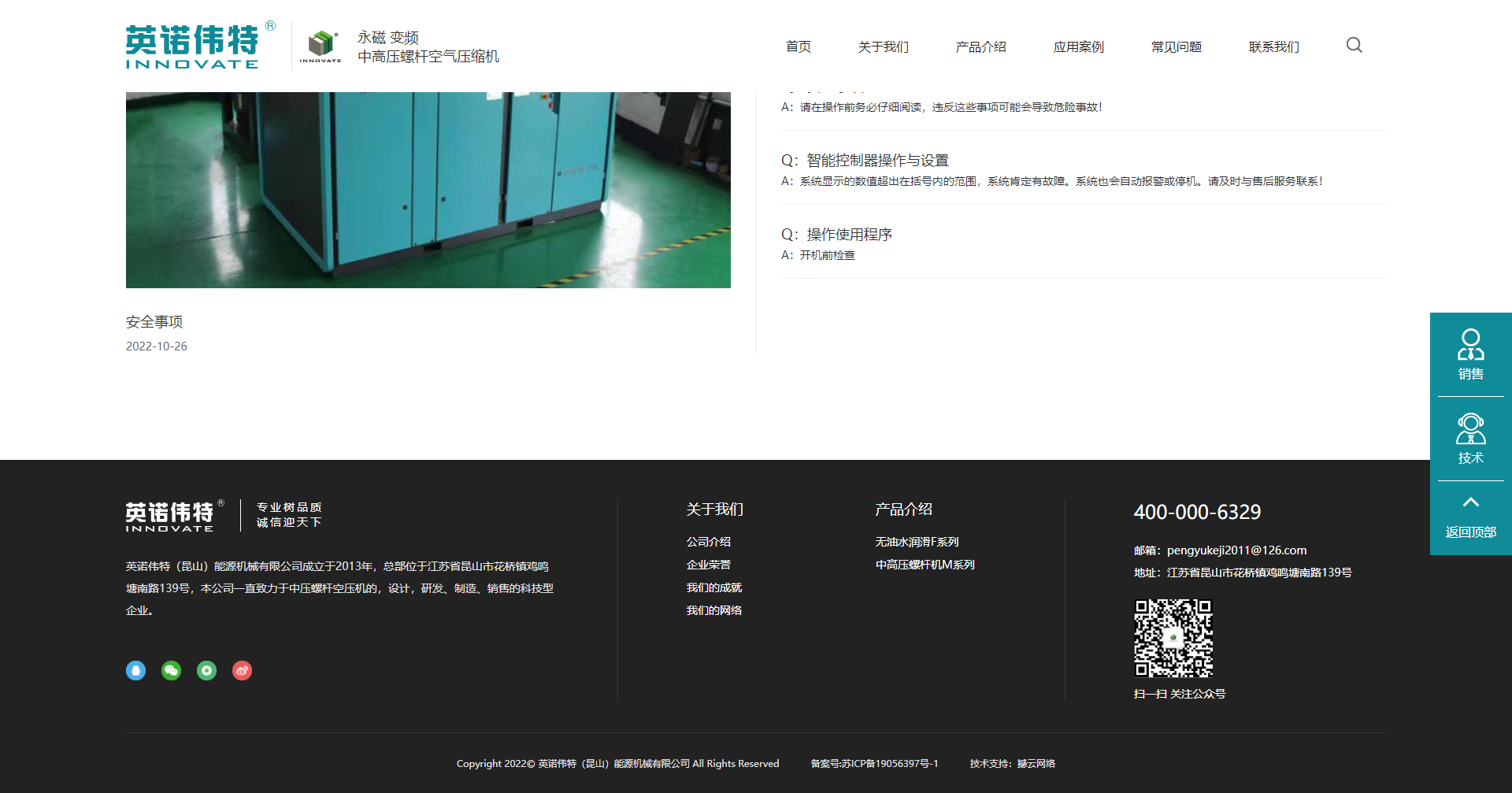Viewport: 1512px width, 793px height.
Task: Click the 扫一扫 关注公众号 caption
Action: [x=1180, y=694]
